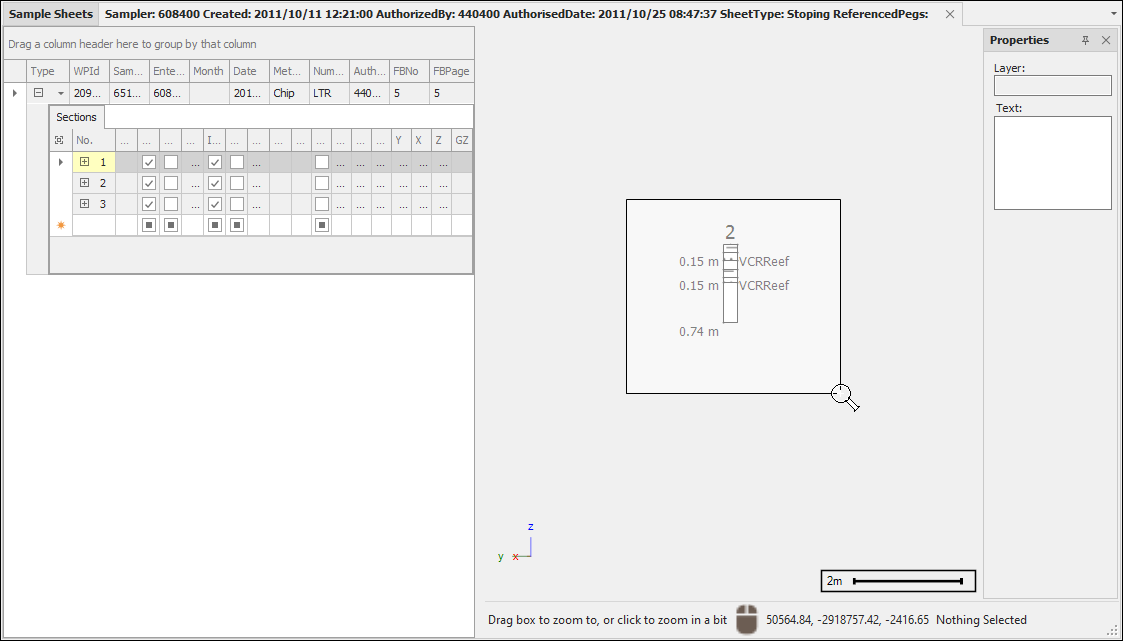Open the Type cell dropdown arrow
Viewport: 1123px width, 641px height.
[60, 93]
